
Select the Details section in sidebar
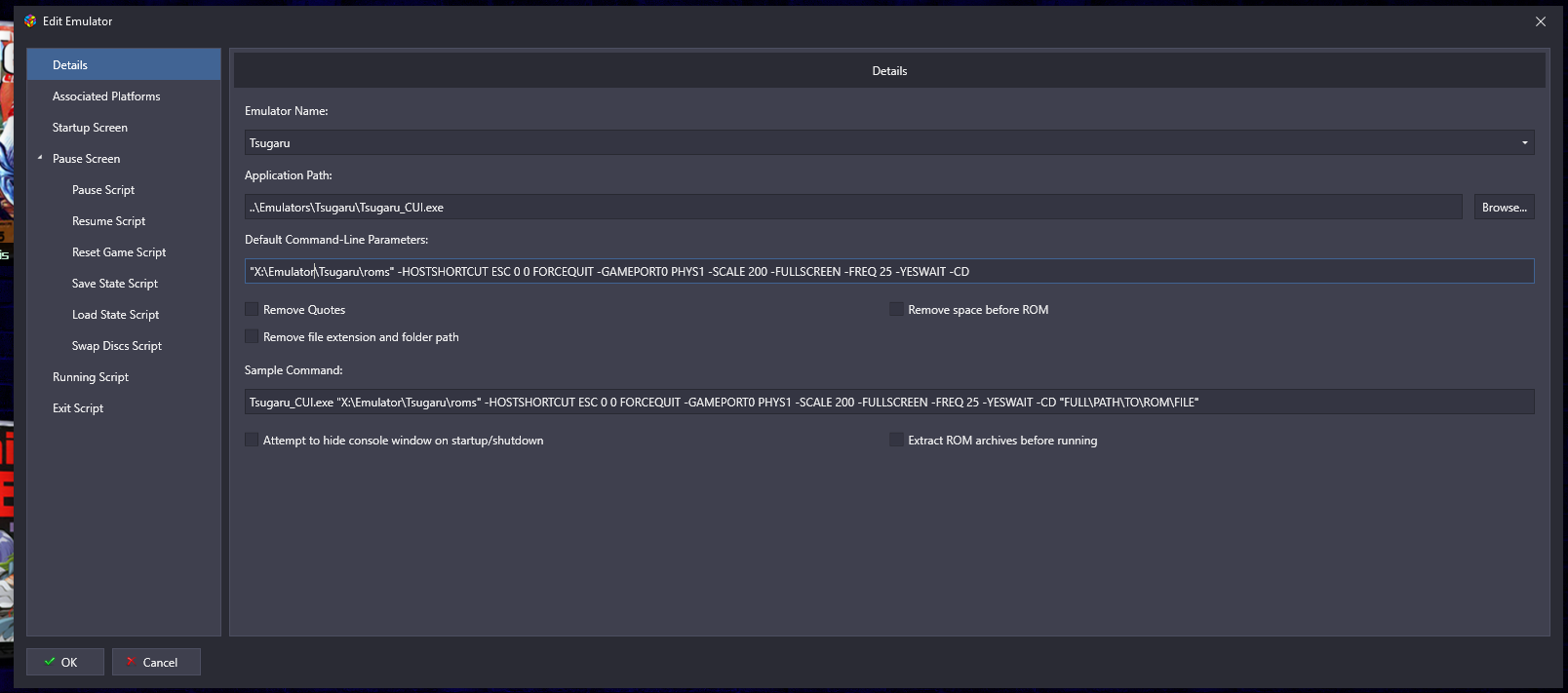click(x=124, y=64)
